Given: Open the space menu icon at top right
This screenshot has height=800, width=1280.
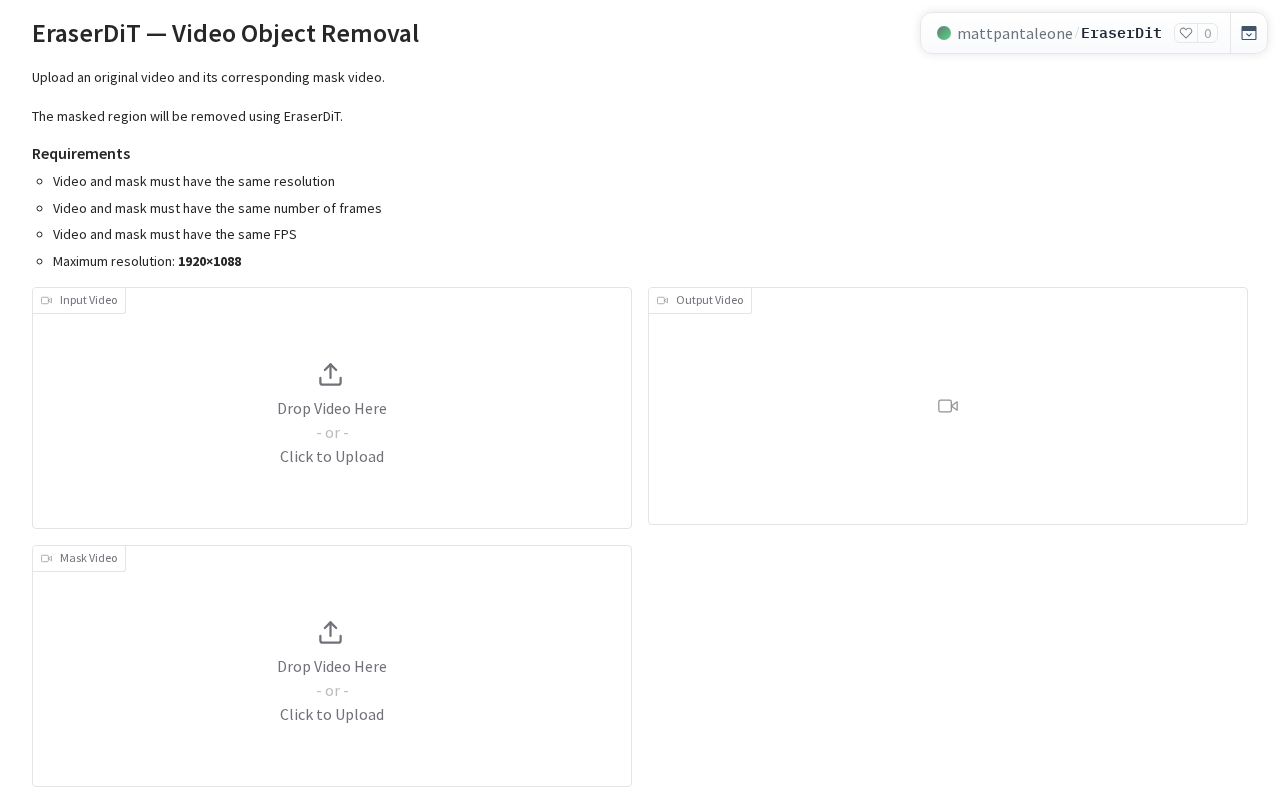Looking at the screenshot, I should tap(1249, 33).
